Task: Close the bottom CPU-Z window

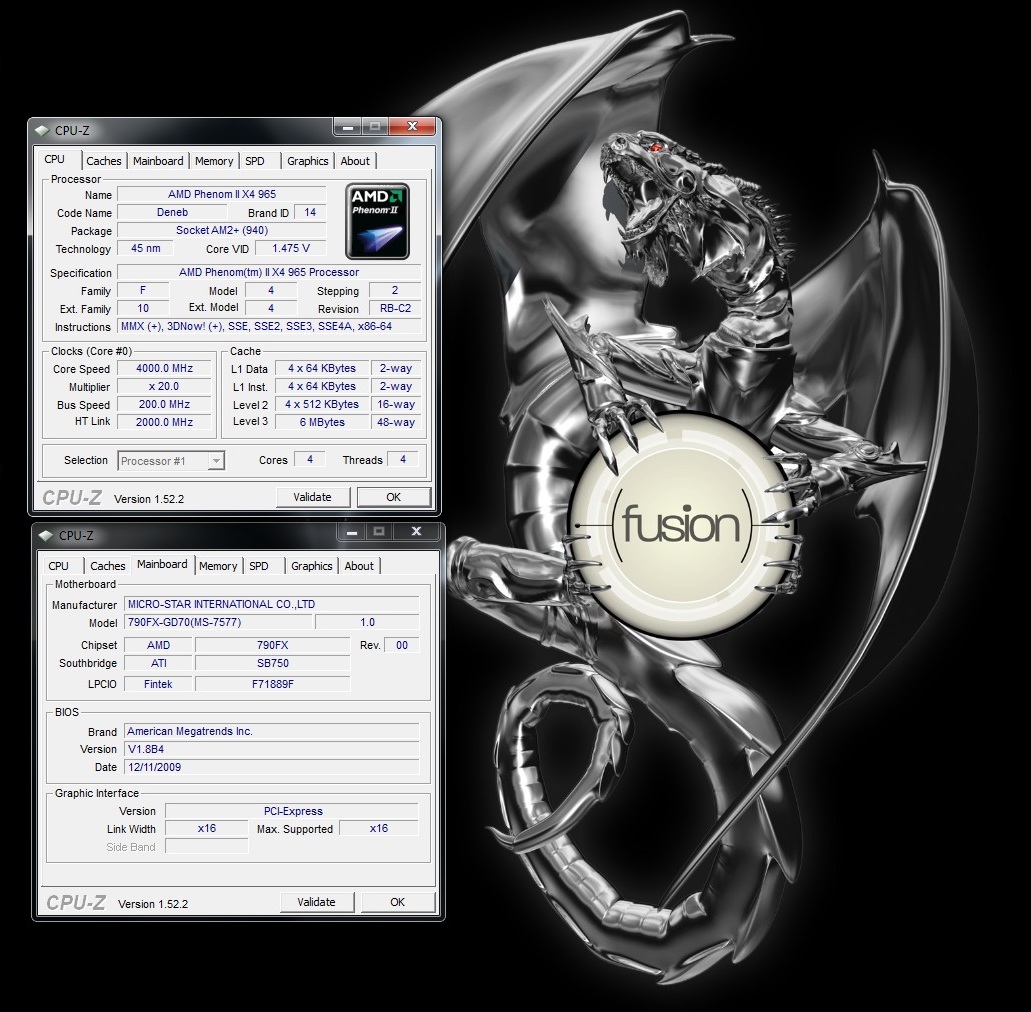Action: pos(416,531)
